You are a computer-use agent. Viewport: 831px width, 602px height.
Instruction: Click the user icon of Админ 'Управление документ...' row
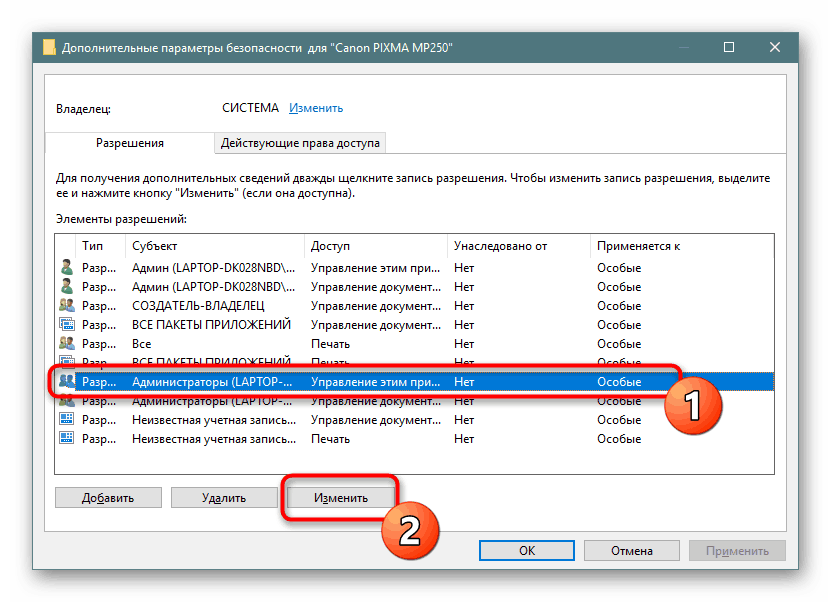66,286
